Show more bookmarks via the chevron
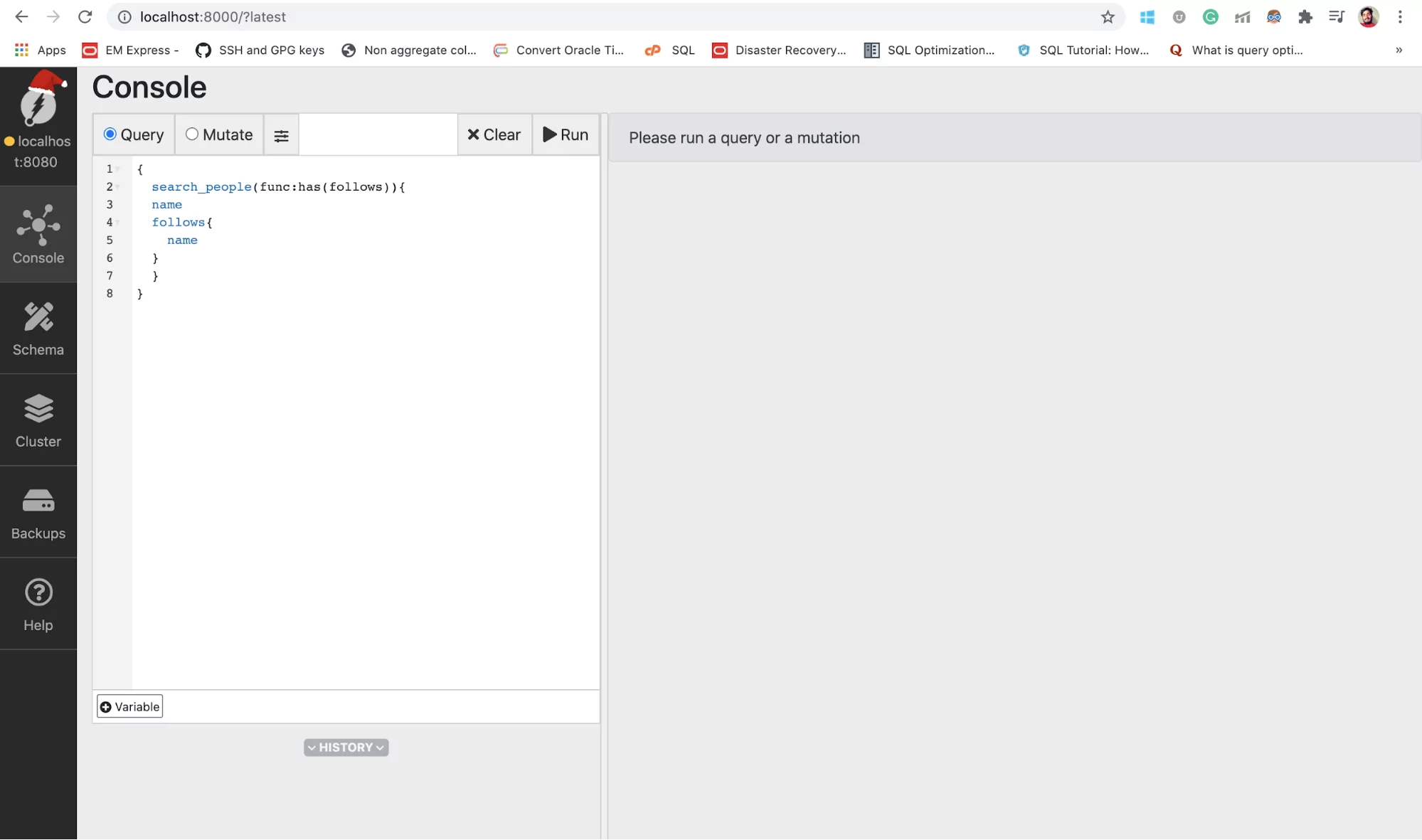1422x840 pixels. pyautogui.click(x=1399, y=50)
